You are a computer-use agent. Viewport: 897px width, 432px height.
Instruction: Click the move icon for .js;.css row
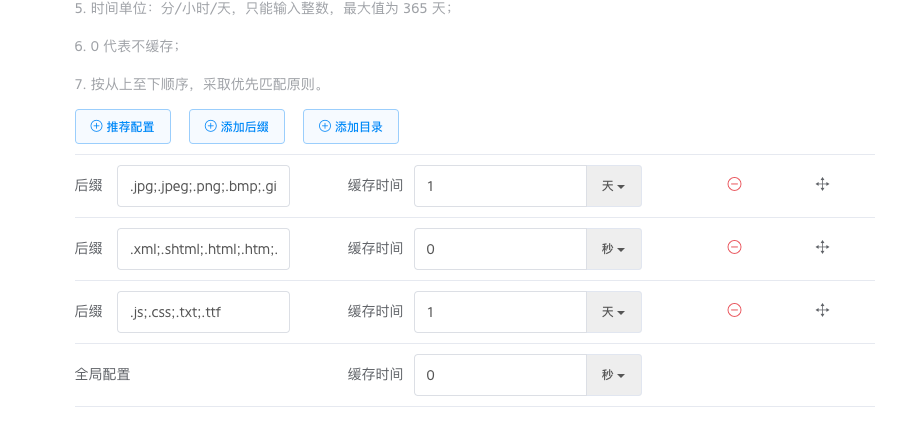coord(823,311)
